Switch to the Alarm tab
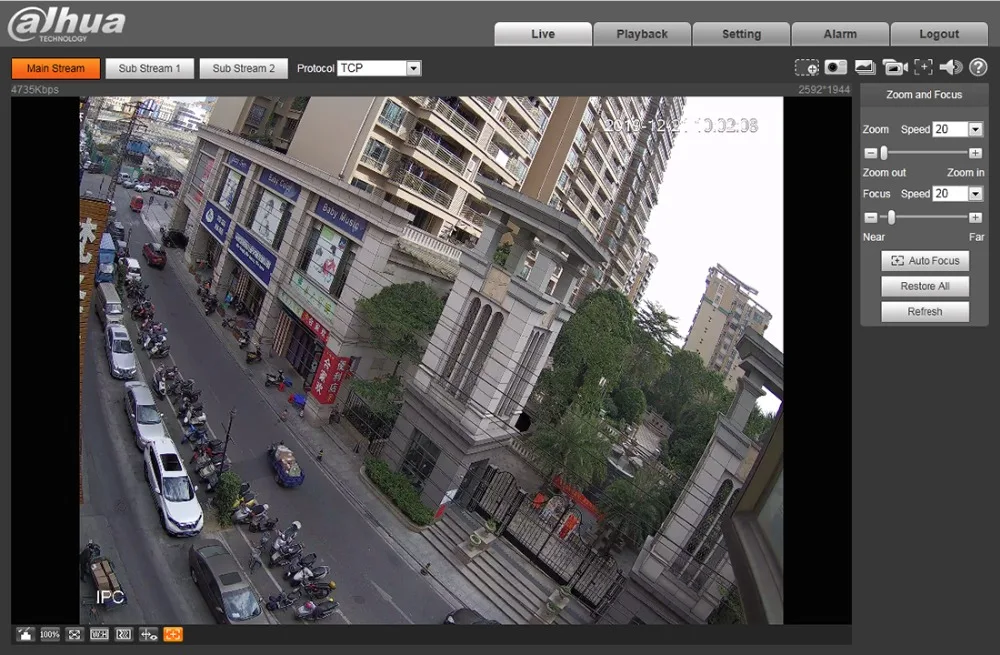Image resolution: width=1000 pixels, height=655 pixels. click(x=840, y=34)
